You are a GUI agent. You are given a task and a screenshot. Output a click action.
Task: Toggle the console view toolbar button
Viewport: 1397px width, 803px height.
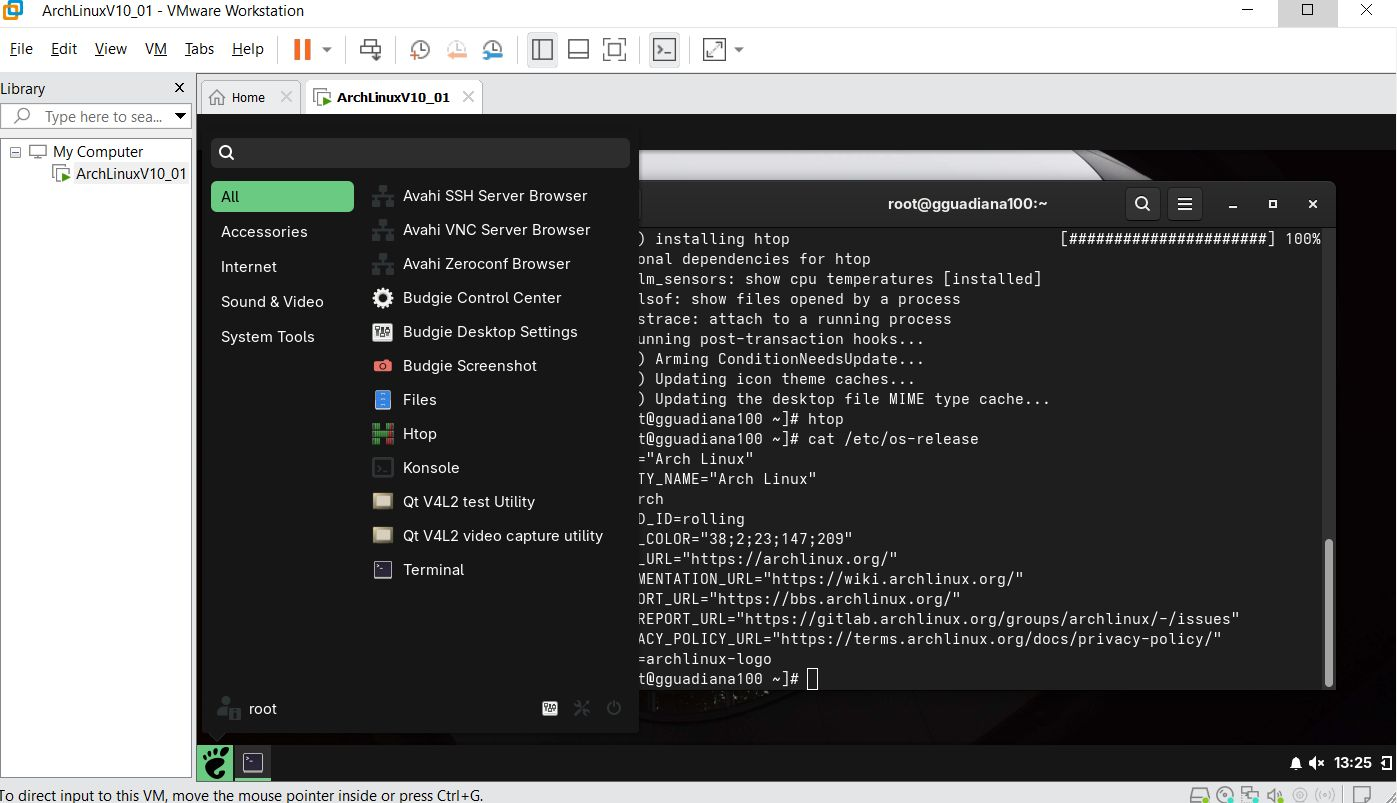pyautogui.click(x=664, y=50)
